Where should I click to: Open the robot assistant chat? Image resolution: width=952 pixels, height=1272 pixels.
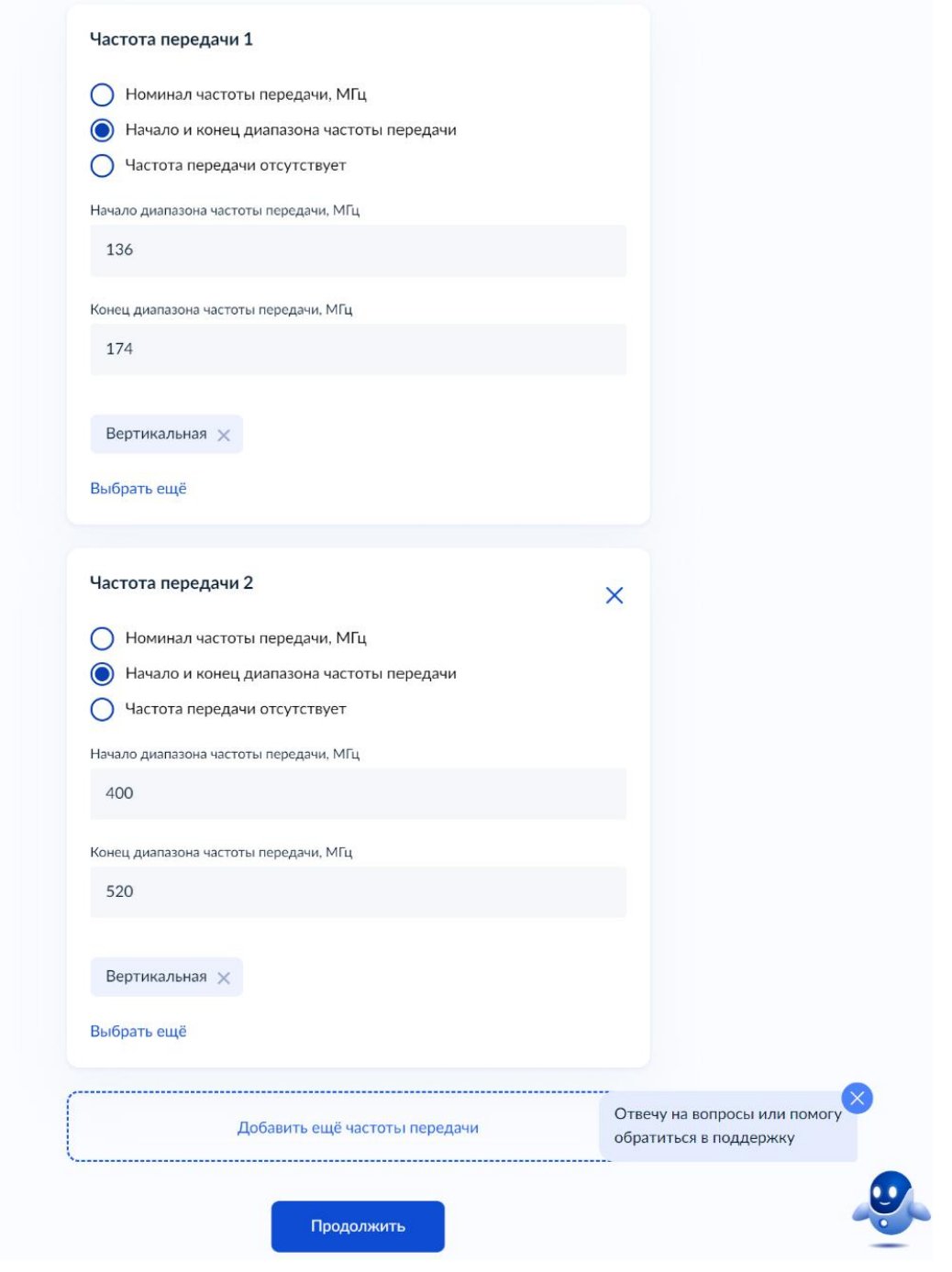point(890,1209)
